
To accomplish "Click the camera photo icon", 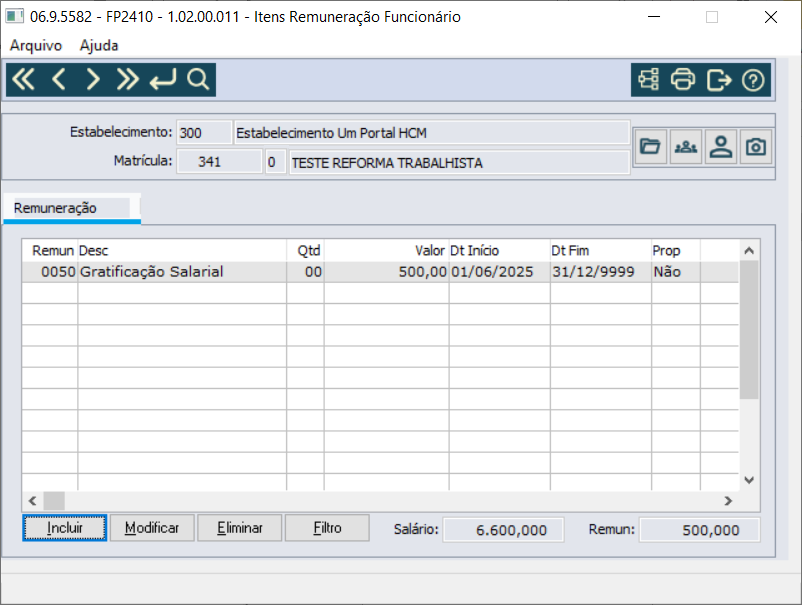I will tap(755, 147).
